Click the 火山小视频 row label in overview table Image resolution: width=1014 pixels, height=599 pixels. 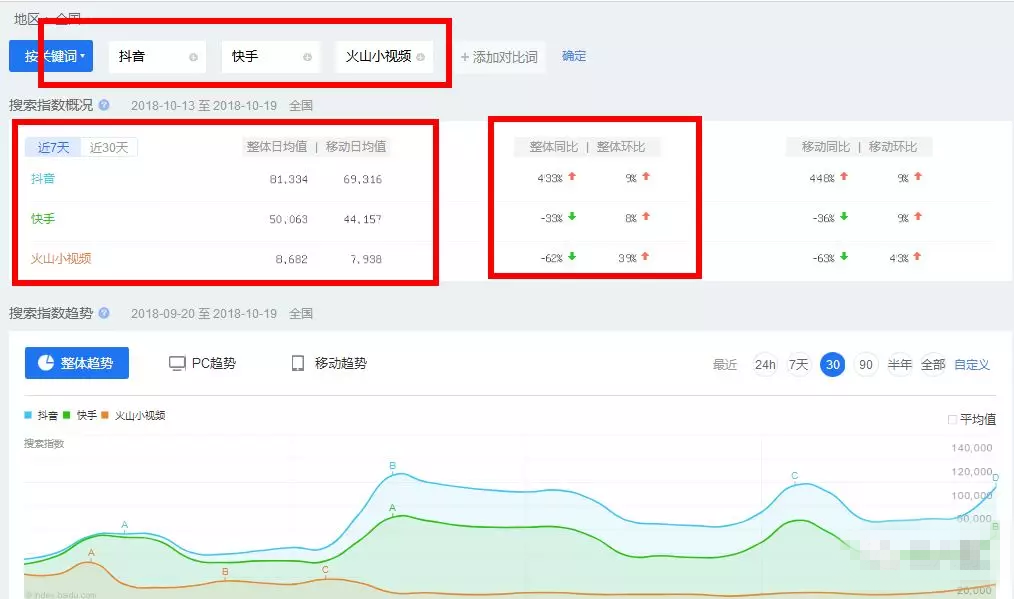(x=61, y=259)
